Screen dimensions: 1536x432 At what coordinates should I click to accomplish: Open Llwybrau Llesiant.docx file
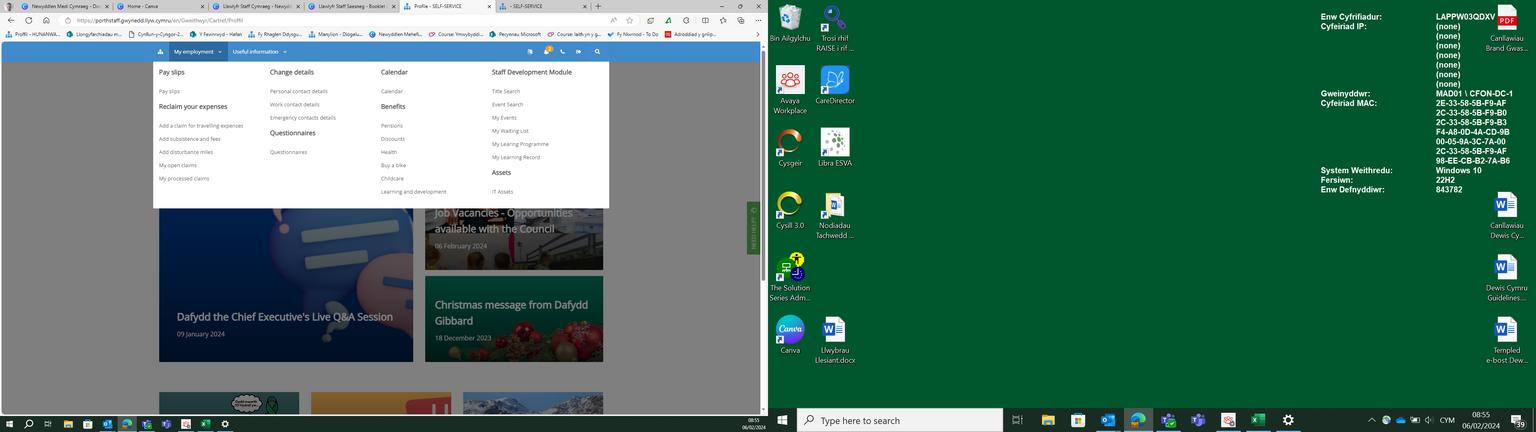[835, 341]
